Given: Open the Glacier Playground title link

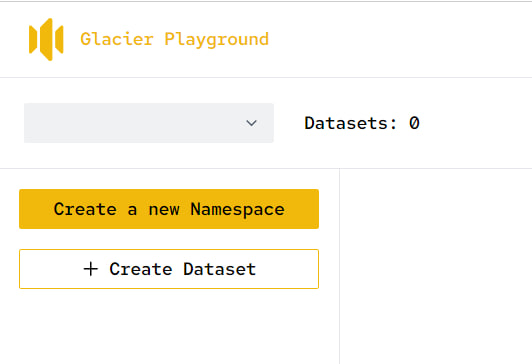Looking at the screenshot, I should tap(174, 39).
